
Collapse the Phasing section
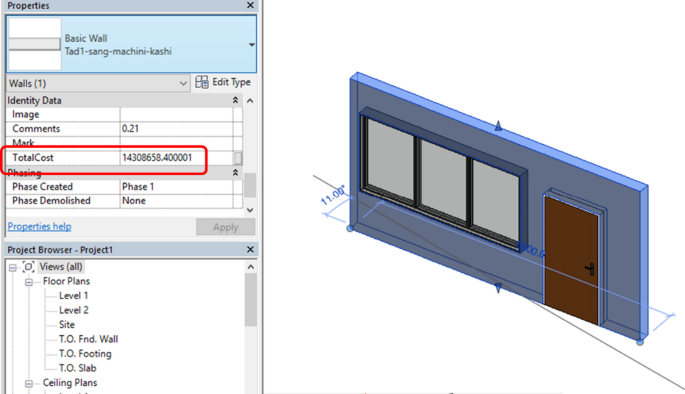tap(235, 173)
